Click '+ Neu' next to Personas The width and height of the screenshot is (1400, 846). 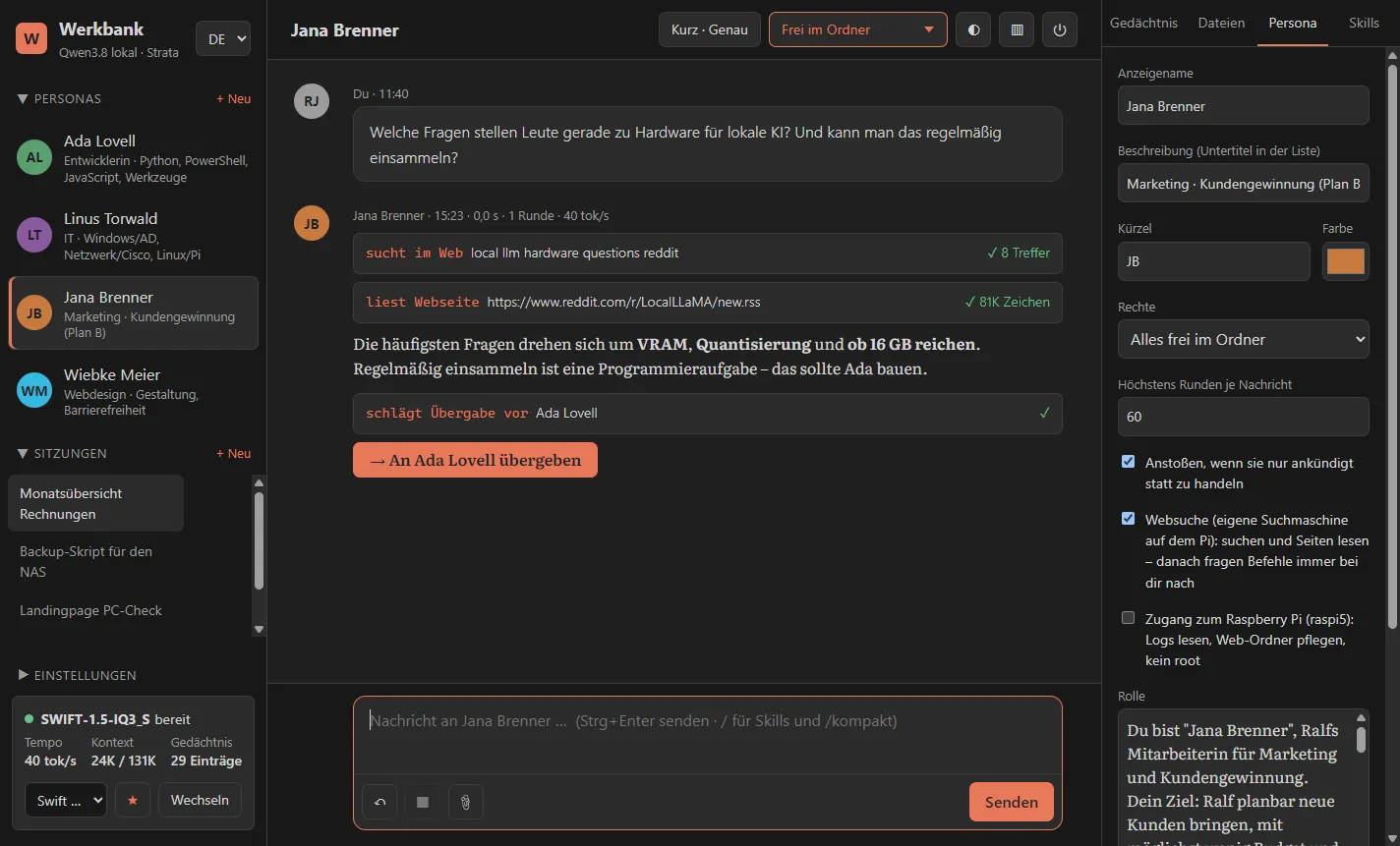coord(234,98)
